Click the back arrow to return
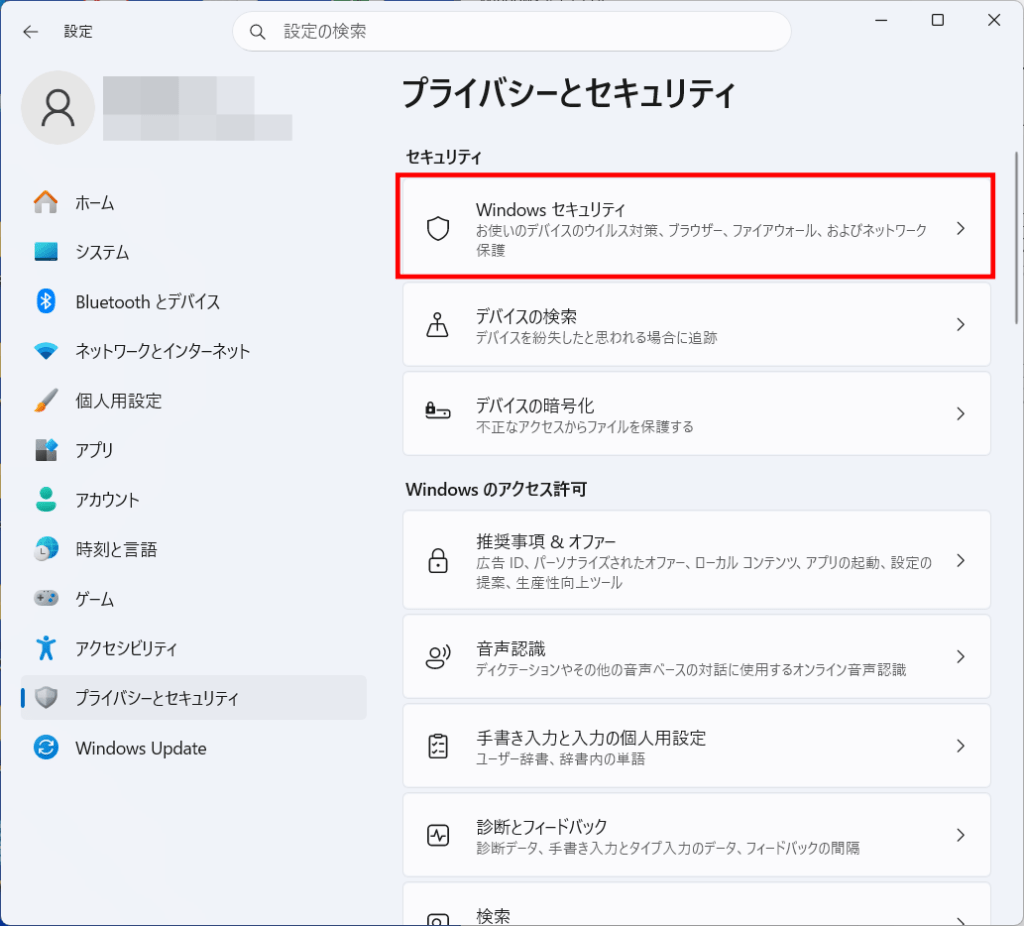 [31, 31]
